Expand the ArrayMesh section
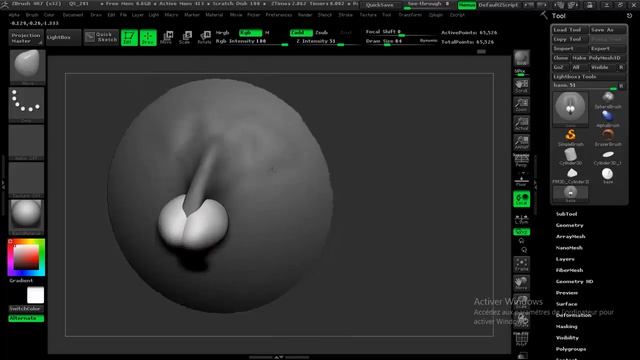Viewport: 640px width, 360px height. coord(570,237)
